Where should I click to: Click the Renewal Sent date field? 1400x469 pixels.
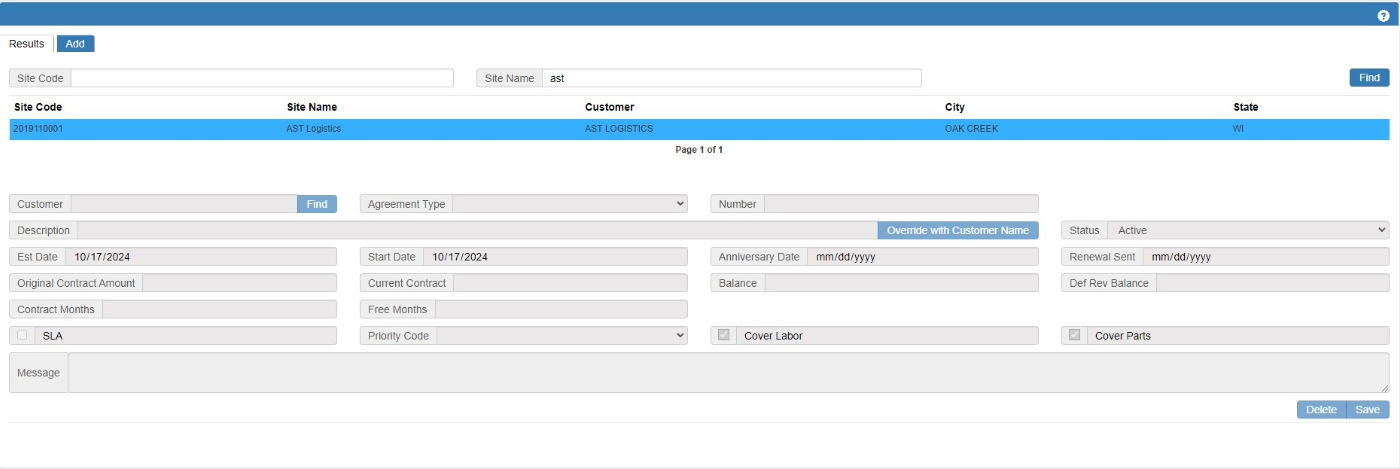coord(1265,257)
